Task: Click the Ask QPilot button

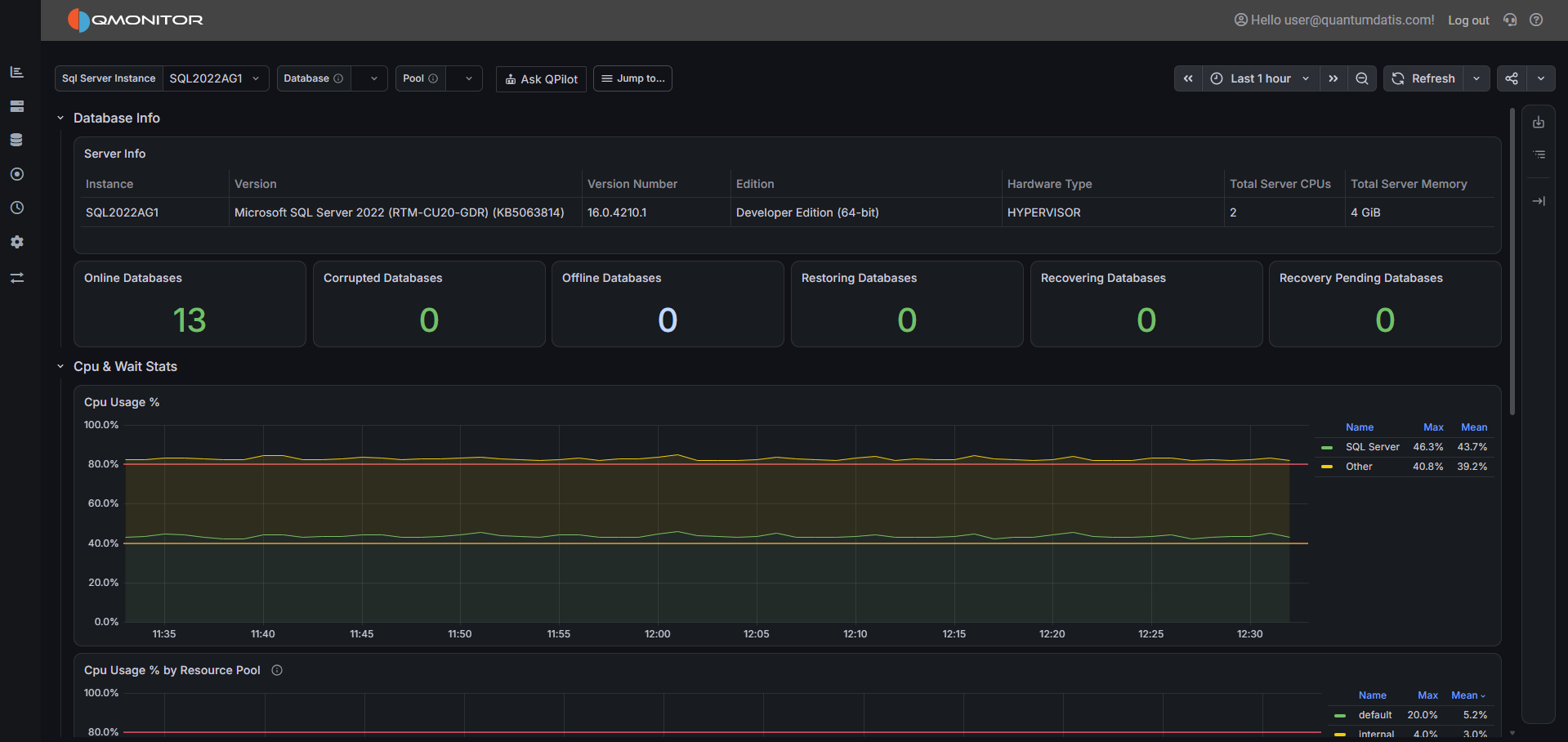Action: 541,78
